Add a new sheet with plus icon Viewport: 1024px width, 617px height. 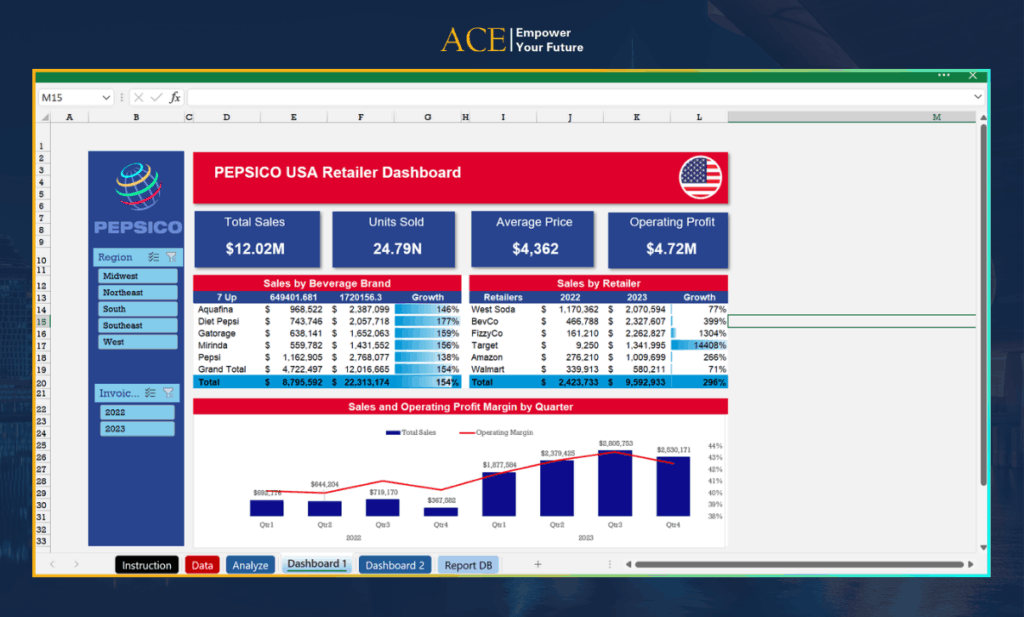[x=537, y=564]
